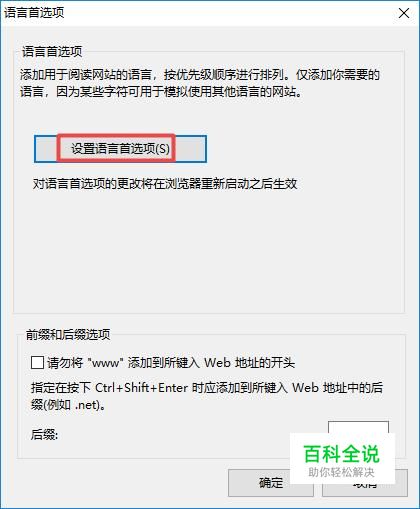420x509 pixels.
Task: Click the 设置语言首选项(S) button
Action: click(120, 149)
